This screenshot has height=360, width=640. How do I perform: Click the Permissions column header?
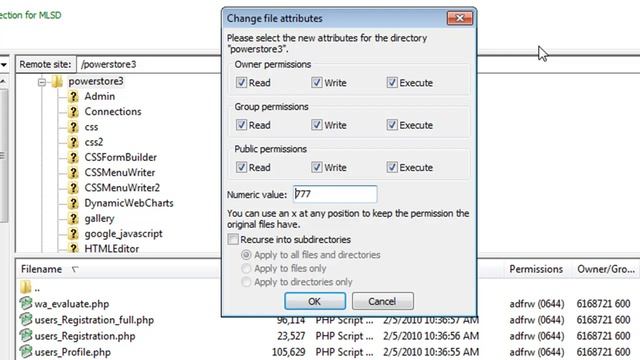tap(536, 269)
